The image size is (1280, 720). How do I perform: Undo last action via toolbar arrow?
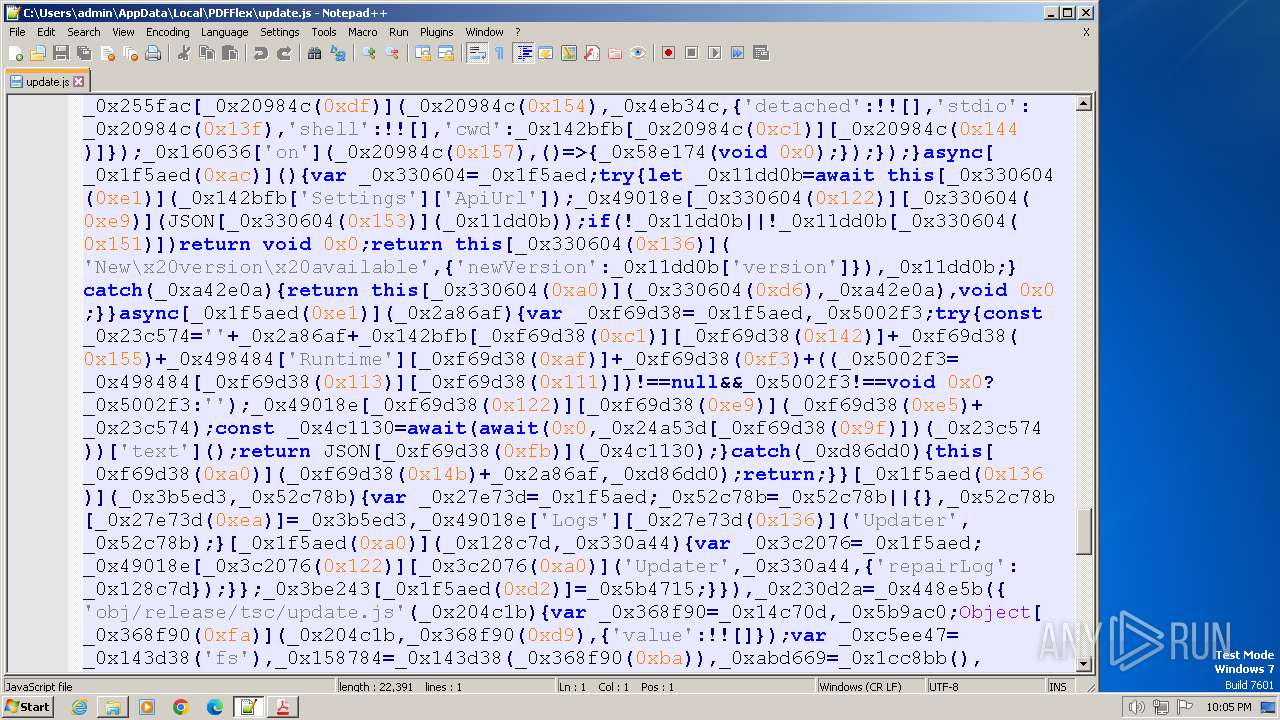pos(260,53)
